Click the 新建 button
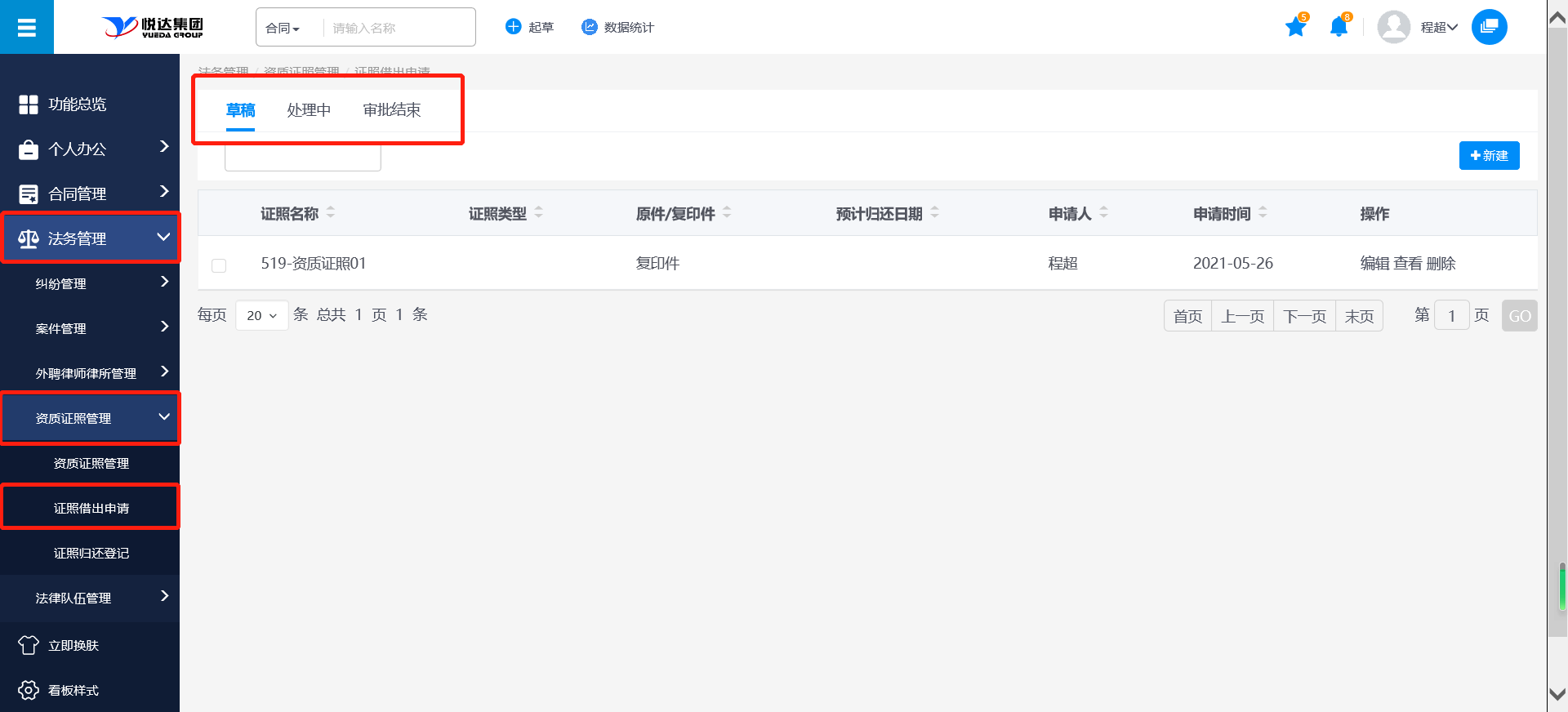 coord(1489,156)
